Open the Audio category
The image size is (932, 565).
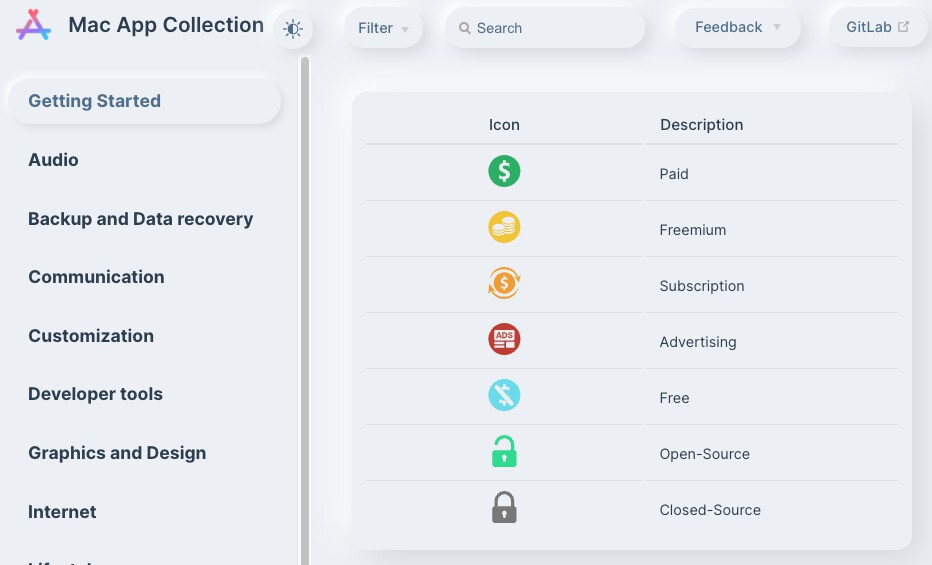pos(53,160)
